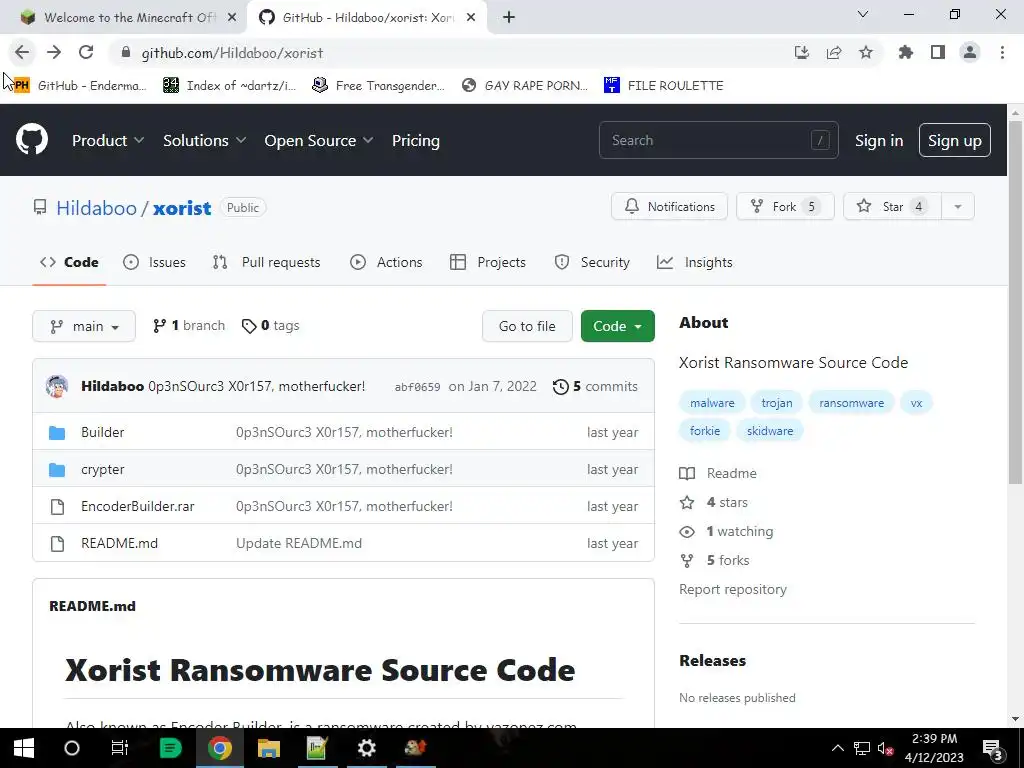Switch to the Pull requests tab
The image size is (1024, 768).
click(x=266, y=262)
